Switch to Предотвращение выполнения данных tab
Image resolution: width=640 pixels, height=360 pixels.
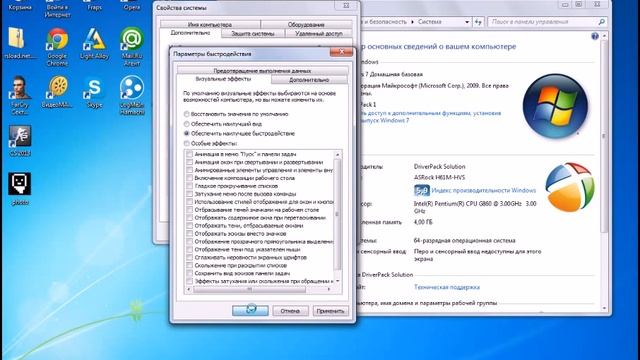point(262,71)
